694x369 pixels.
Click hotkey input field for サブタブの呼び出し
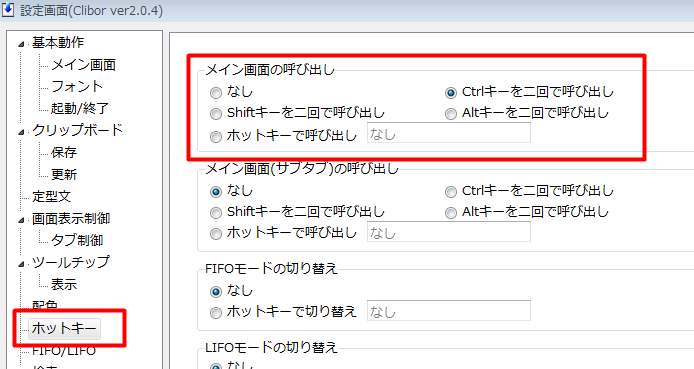(x=449, y=232)
